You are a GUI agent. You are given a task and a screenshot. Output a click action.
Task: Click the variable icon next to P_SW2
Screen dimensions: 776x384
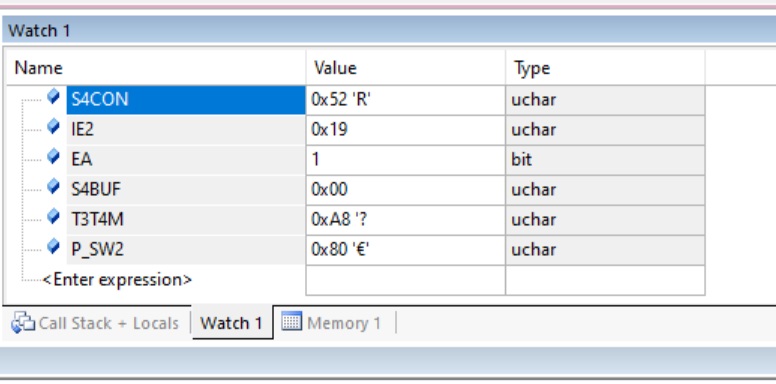coord(53,246)
